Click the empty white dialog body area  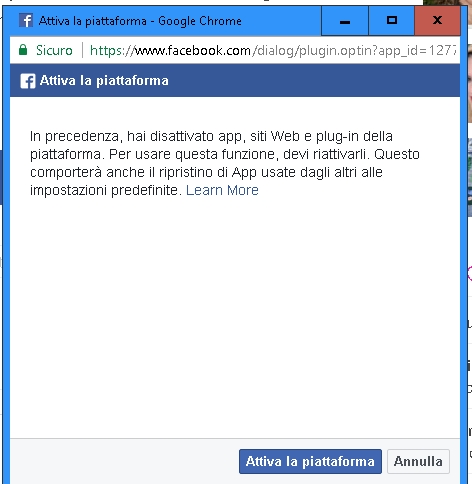pos(235,317)
